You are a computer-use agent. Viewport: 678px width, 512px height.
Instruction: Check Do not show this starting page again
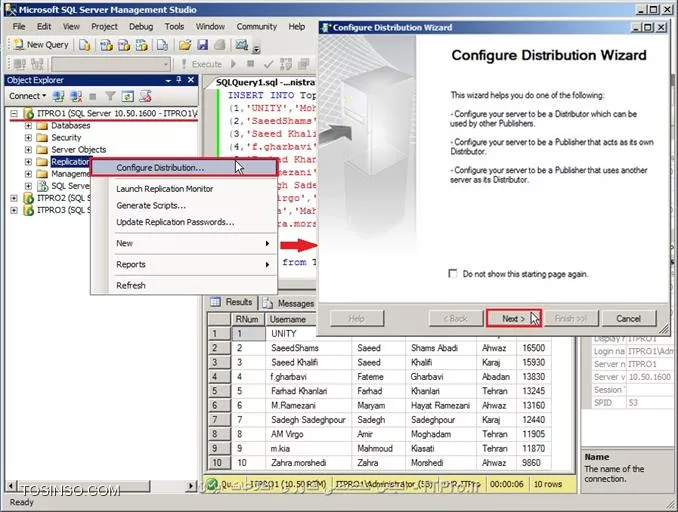(453, 274)
